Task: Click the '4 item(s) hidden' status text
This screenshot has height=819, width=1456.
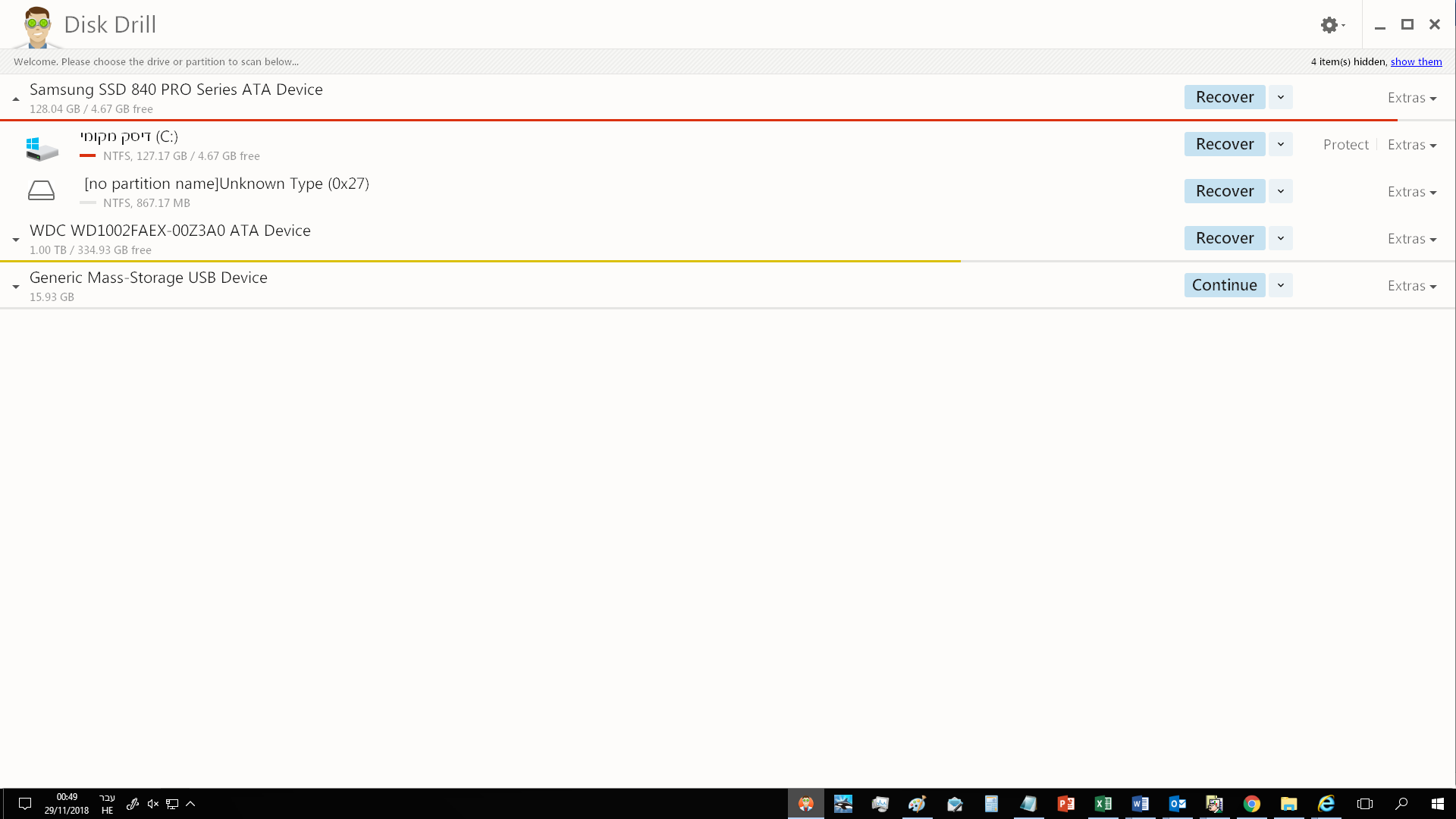Action: [x=1348, y=62]
